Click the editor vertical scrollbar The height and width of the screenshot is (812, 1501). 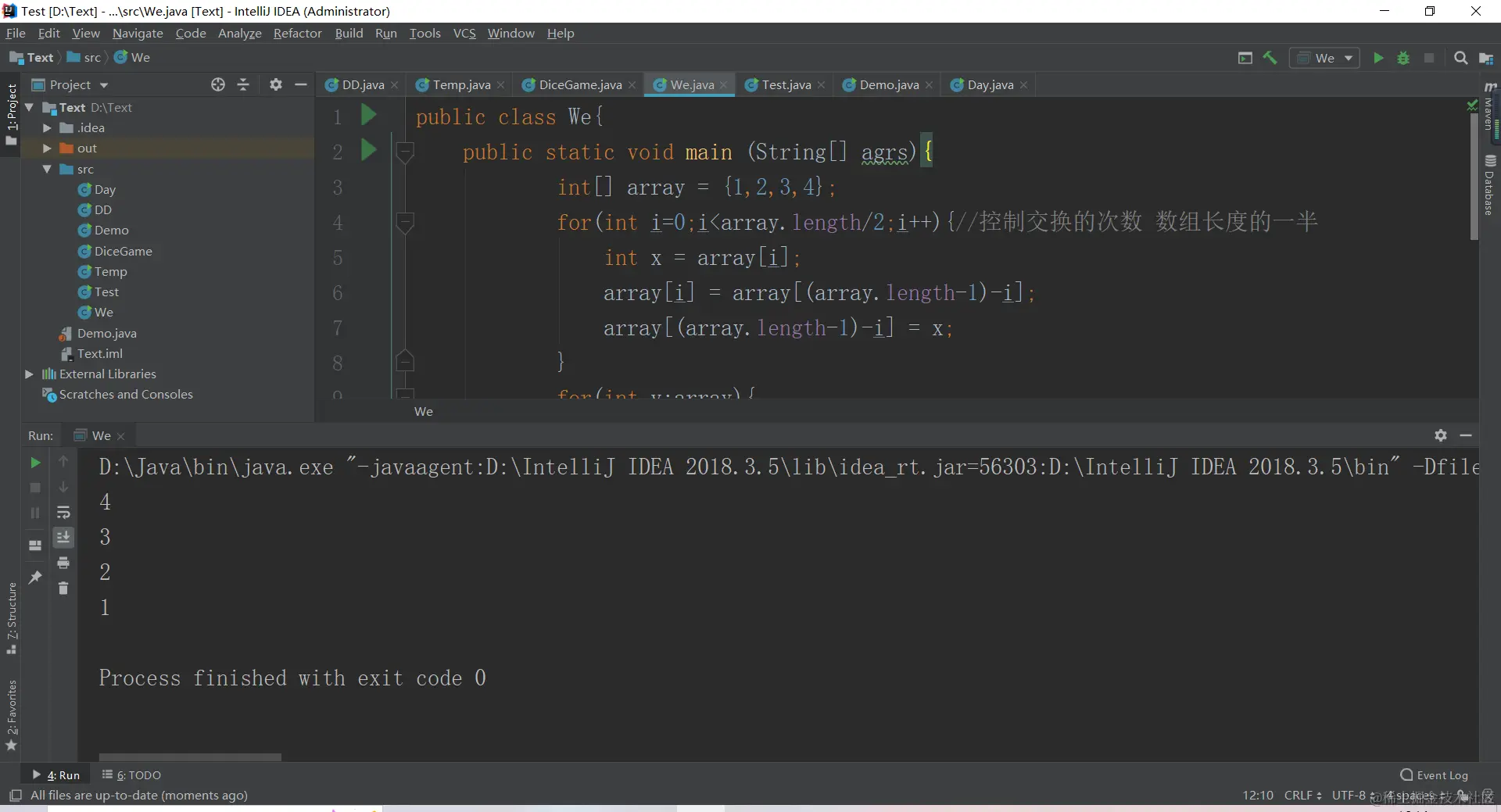tap(1474, 175)
